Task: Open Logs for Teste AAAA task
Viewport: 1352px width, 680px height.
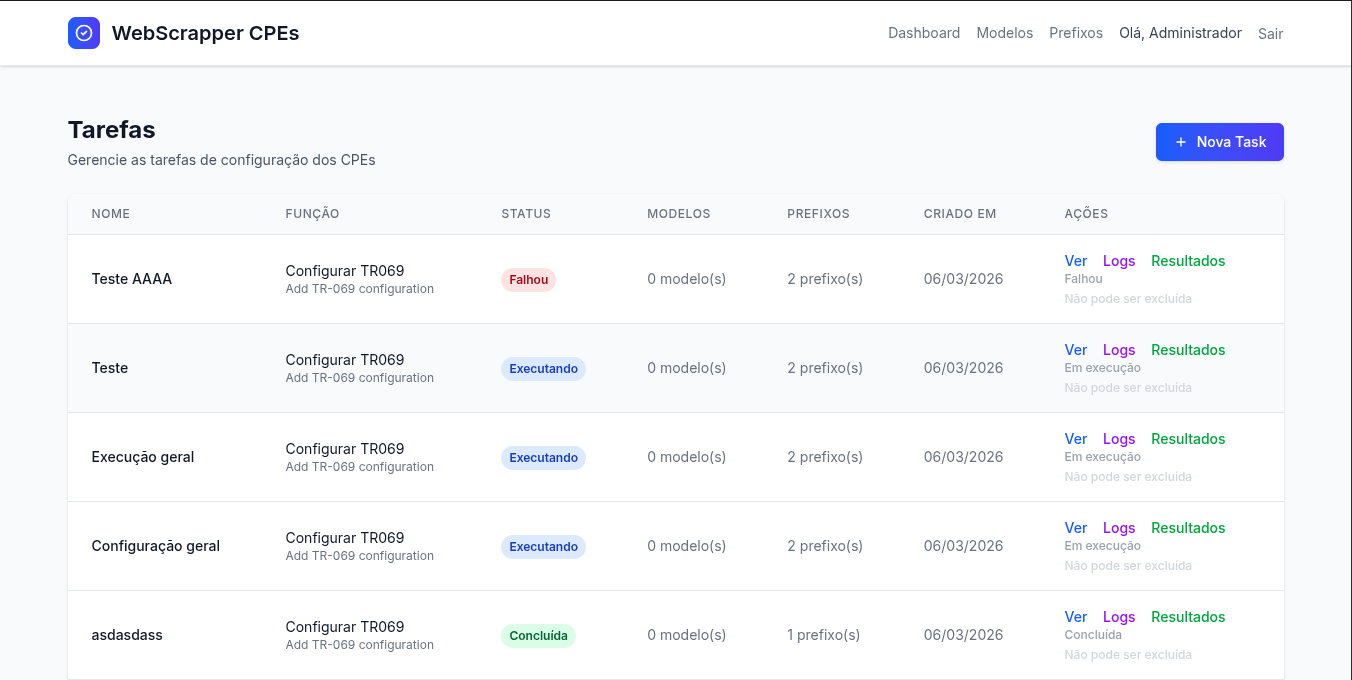Action: tap(1118, 261)
